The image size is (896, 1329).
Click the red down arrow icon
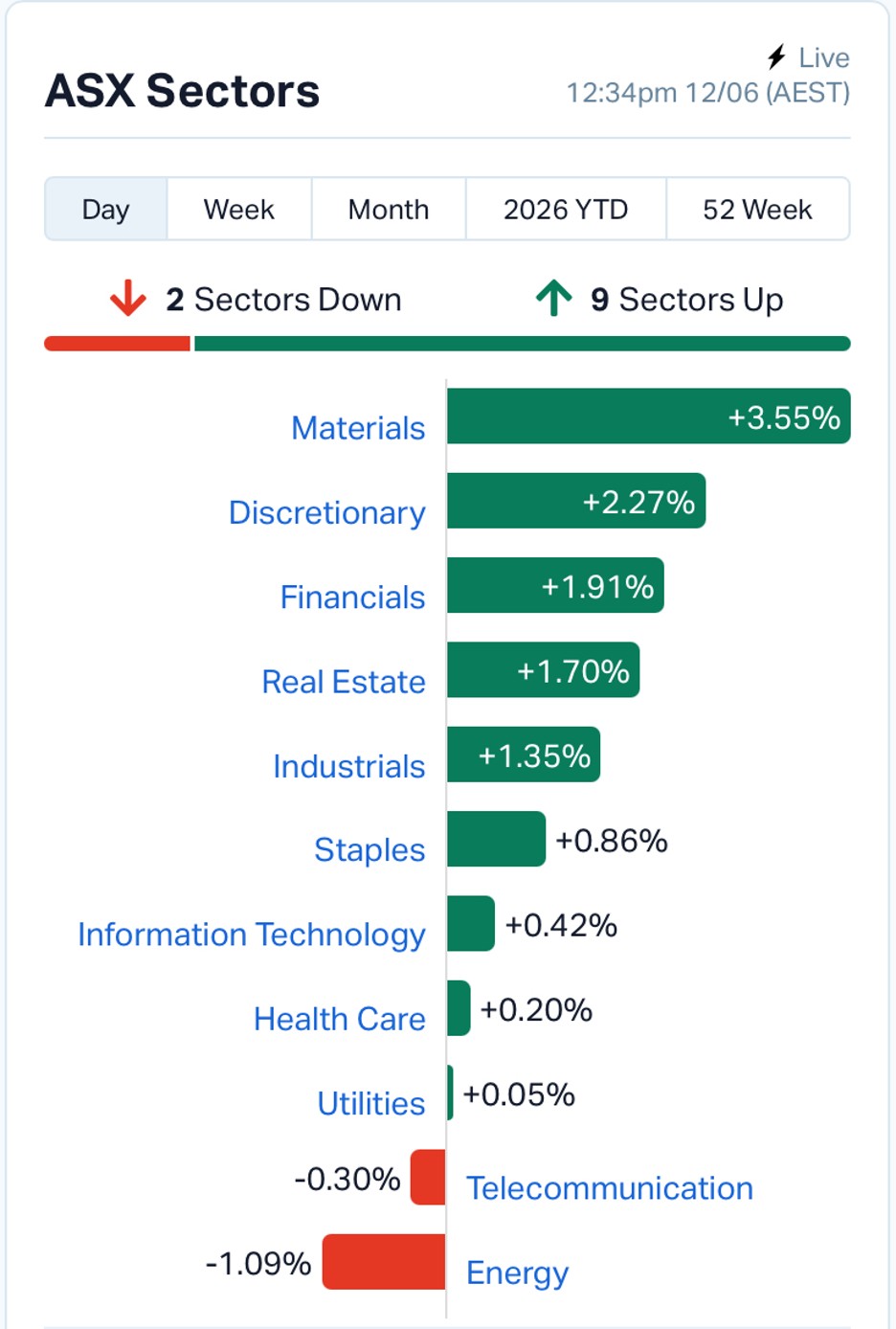click(127, 299)
